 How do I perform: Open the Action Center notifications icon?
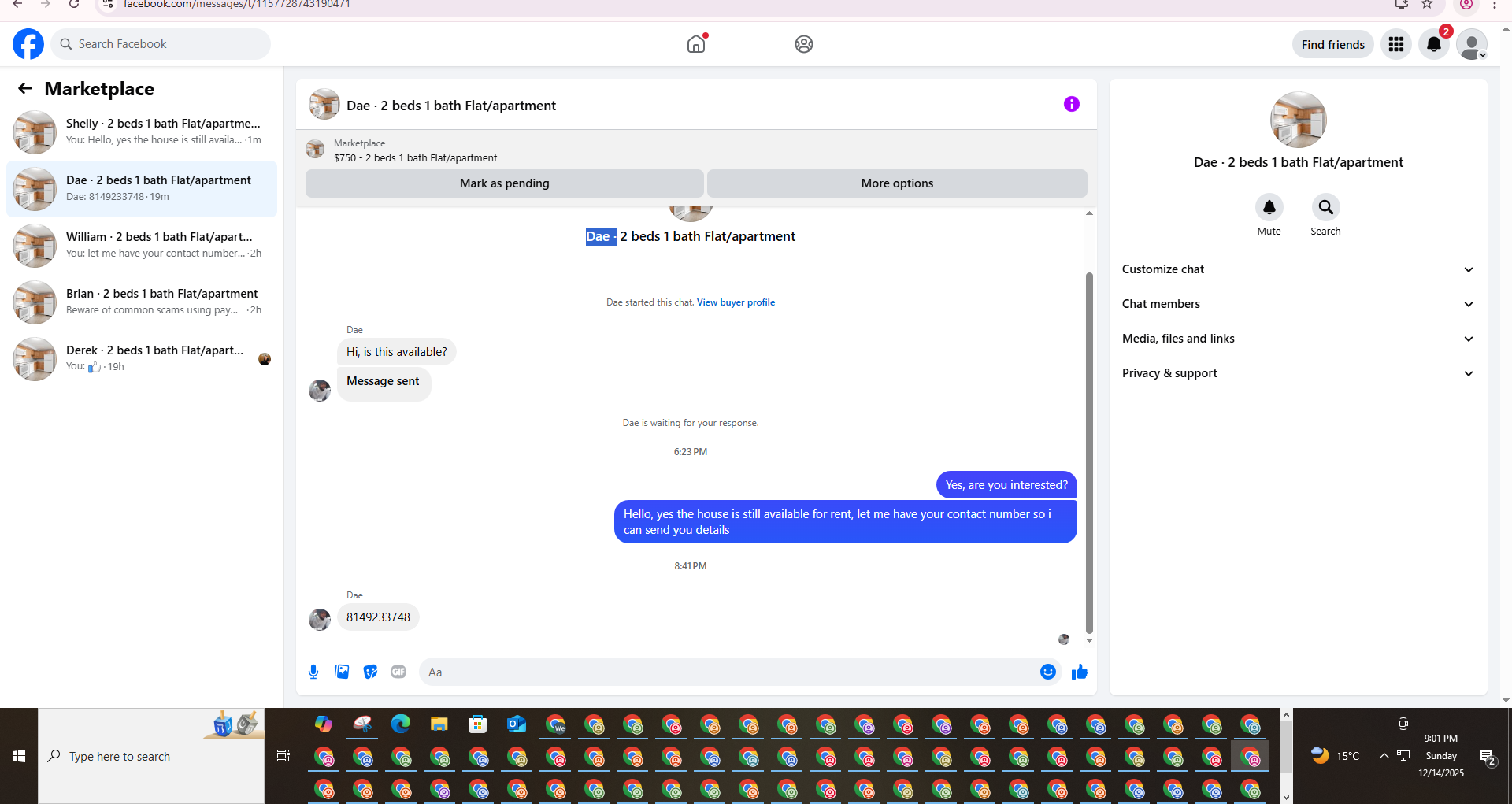click(1488, 757)
